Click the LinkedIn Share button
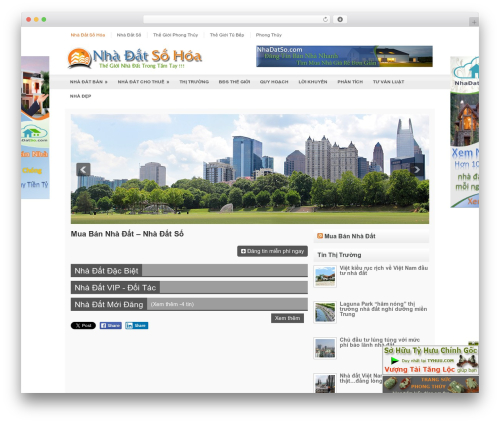500x423 pixels. tap(137, 326)
